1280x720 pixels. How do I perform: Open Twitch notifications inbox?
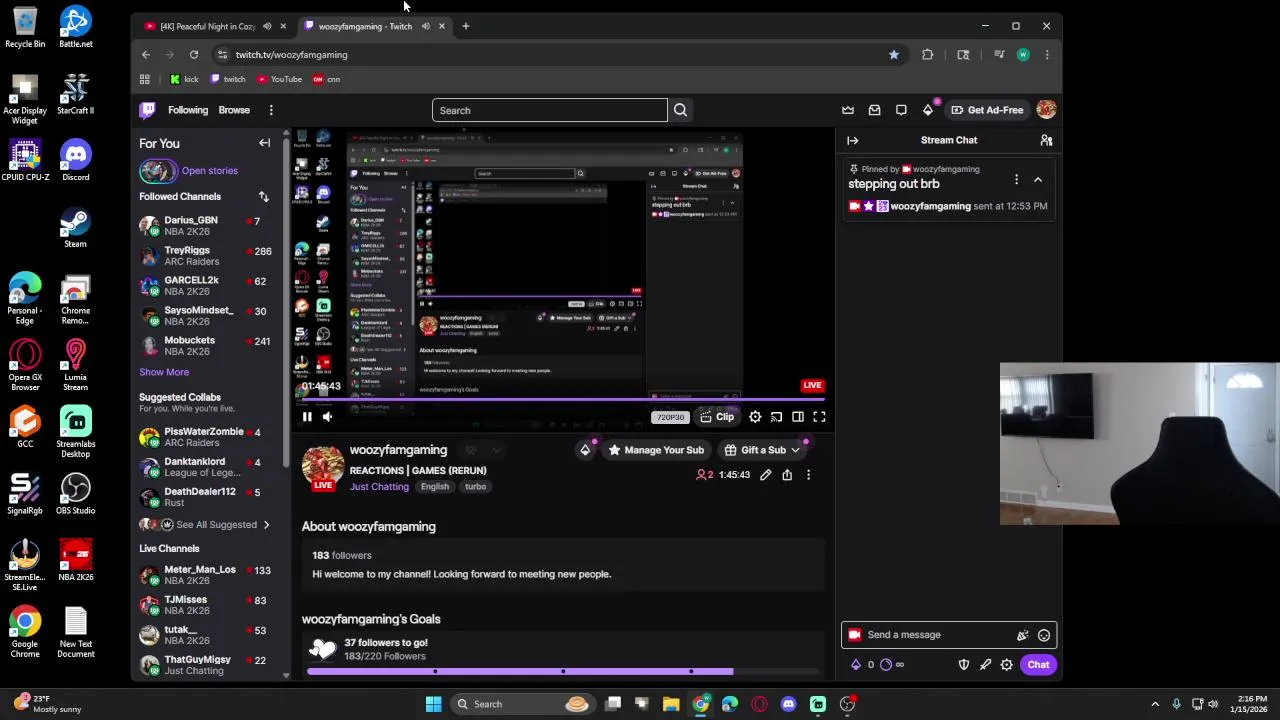874,110
